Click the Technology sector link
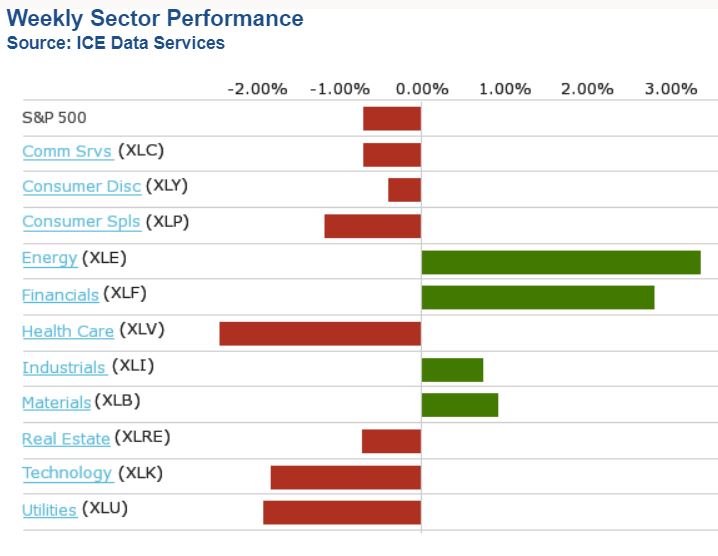Image resolution: width=718 pixels, height=556 pixels. point(67,474)
